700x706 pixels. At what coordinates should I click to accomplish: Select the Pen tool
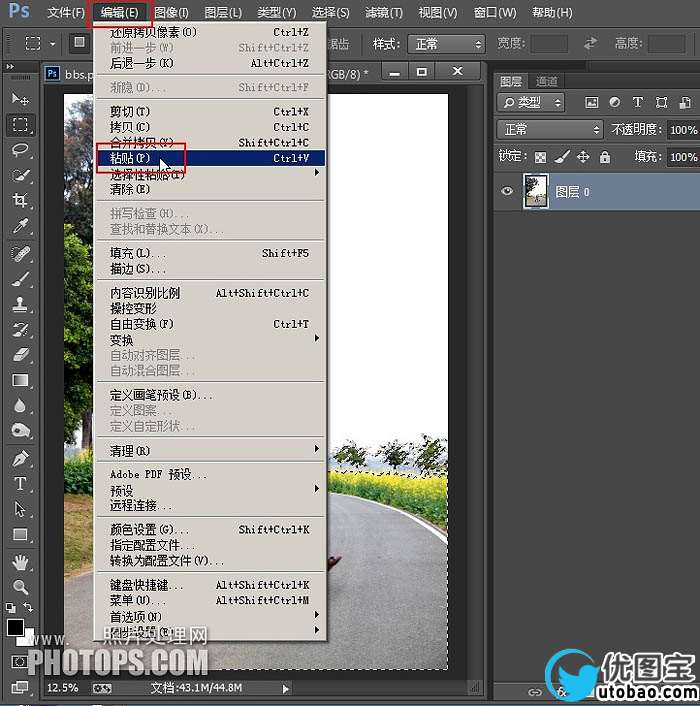coord(20,459)
